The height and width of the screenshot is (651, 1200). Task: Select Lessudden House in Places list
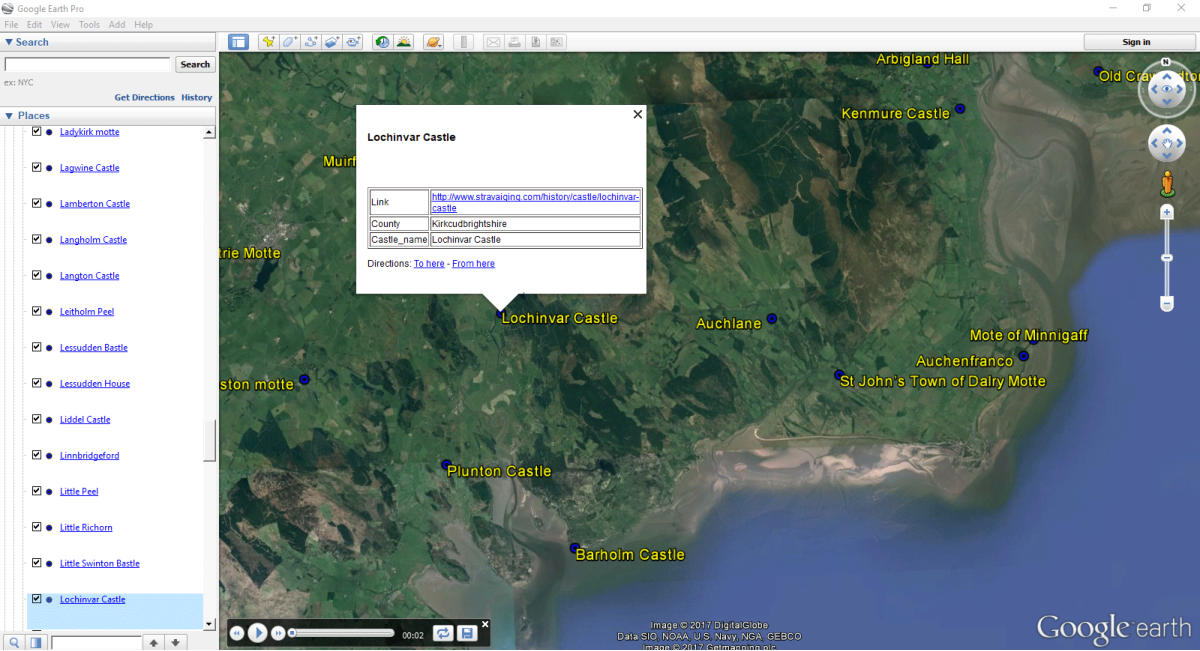point(95,384)
